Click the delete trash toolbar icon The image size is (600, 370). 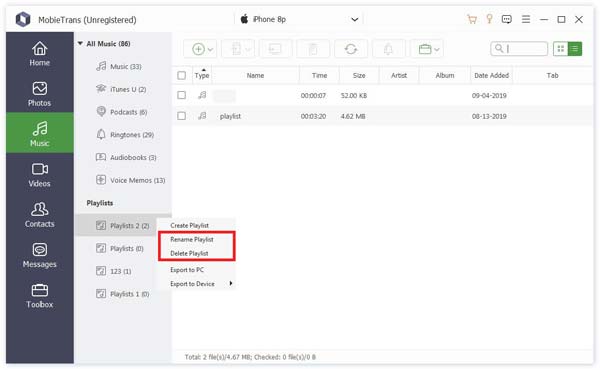(x=313, y=49)
